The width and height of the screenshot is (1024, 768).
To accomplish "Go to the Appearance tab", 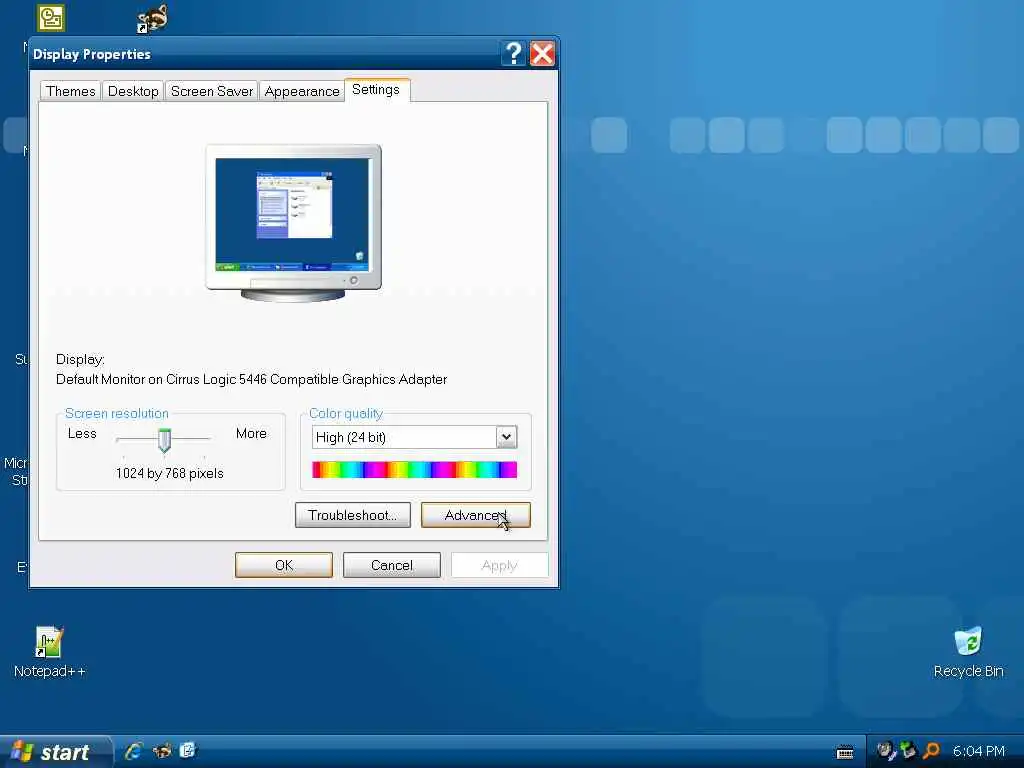I will pos(302,91).
